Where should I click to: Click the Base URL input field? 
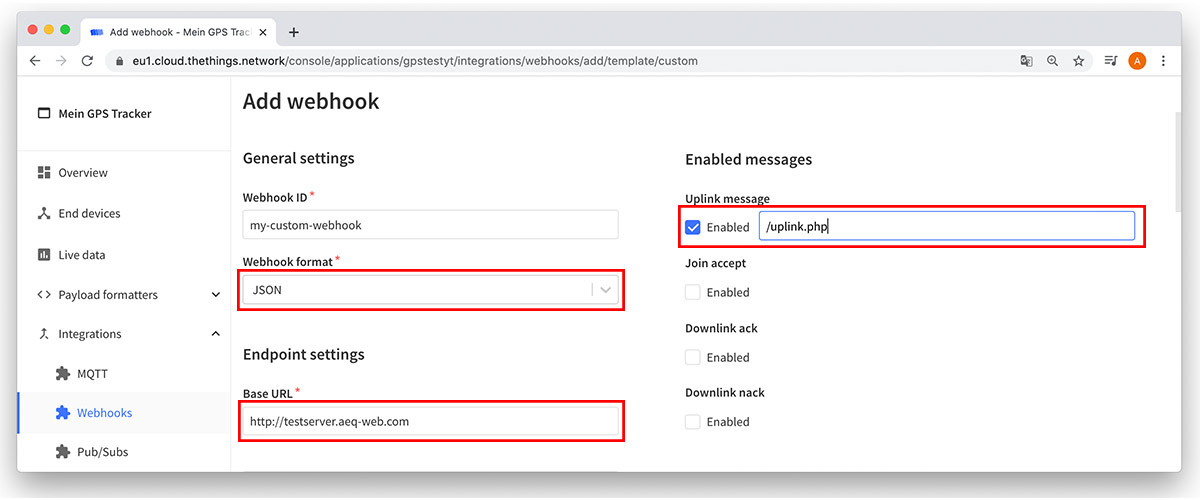pos(431,421)
